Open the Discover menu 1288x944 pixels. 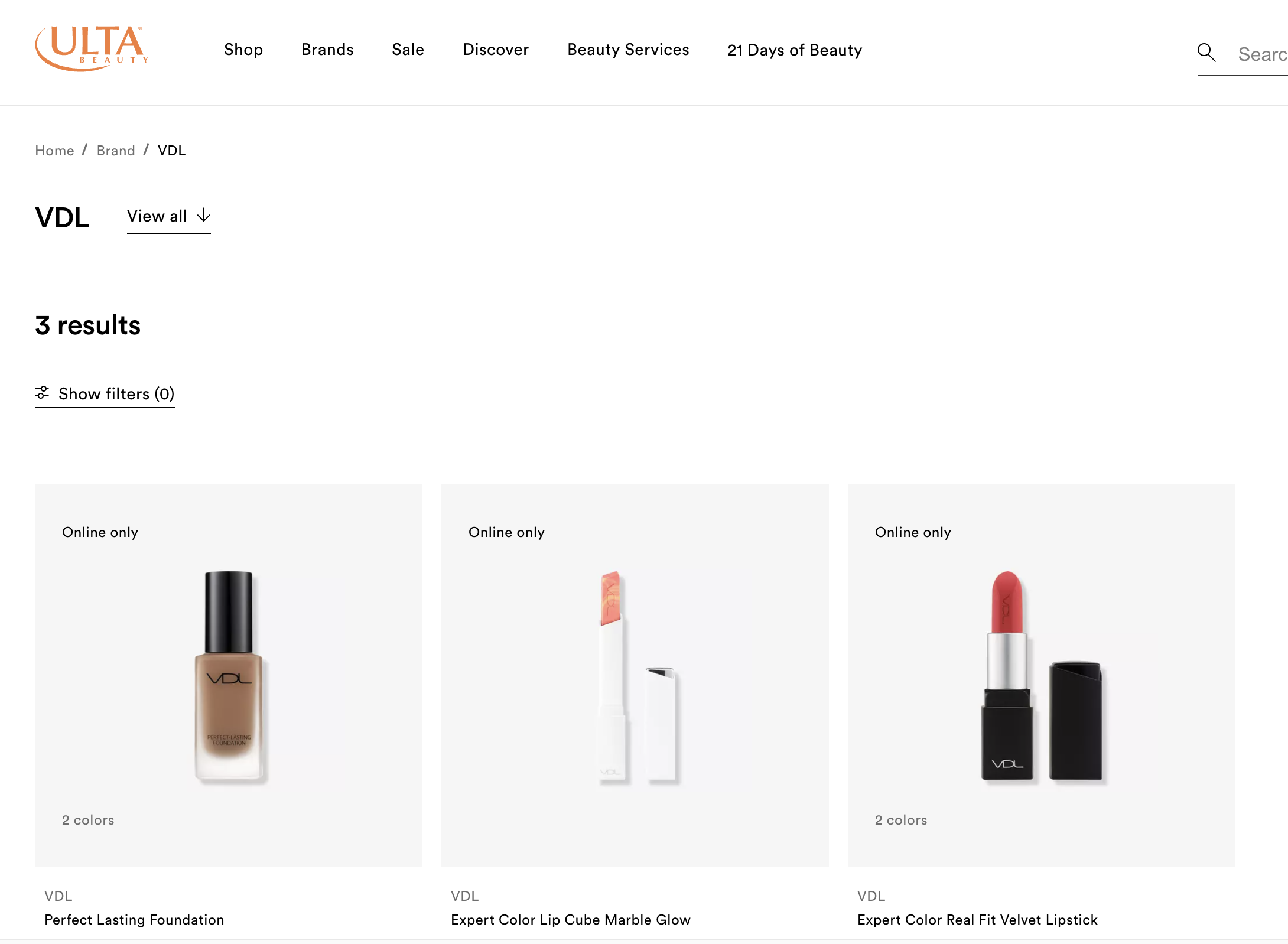[x=495, y=50]
